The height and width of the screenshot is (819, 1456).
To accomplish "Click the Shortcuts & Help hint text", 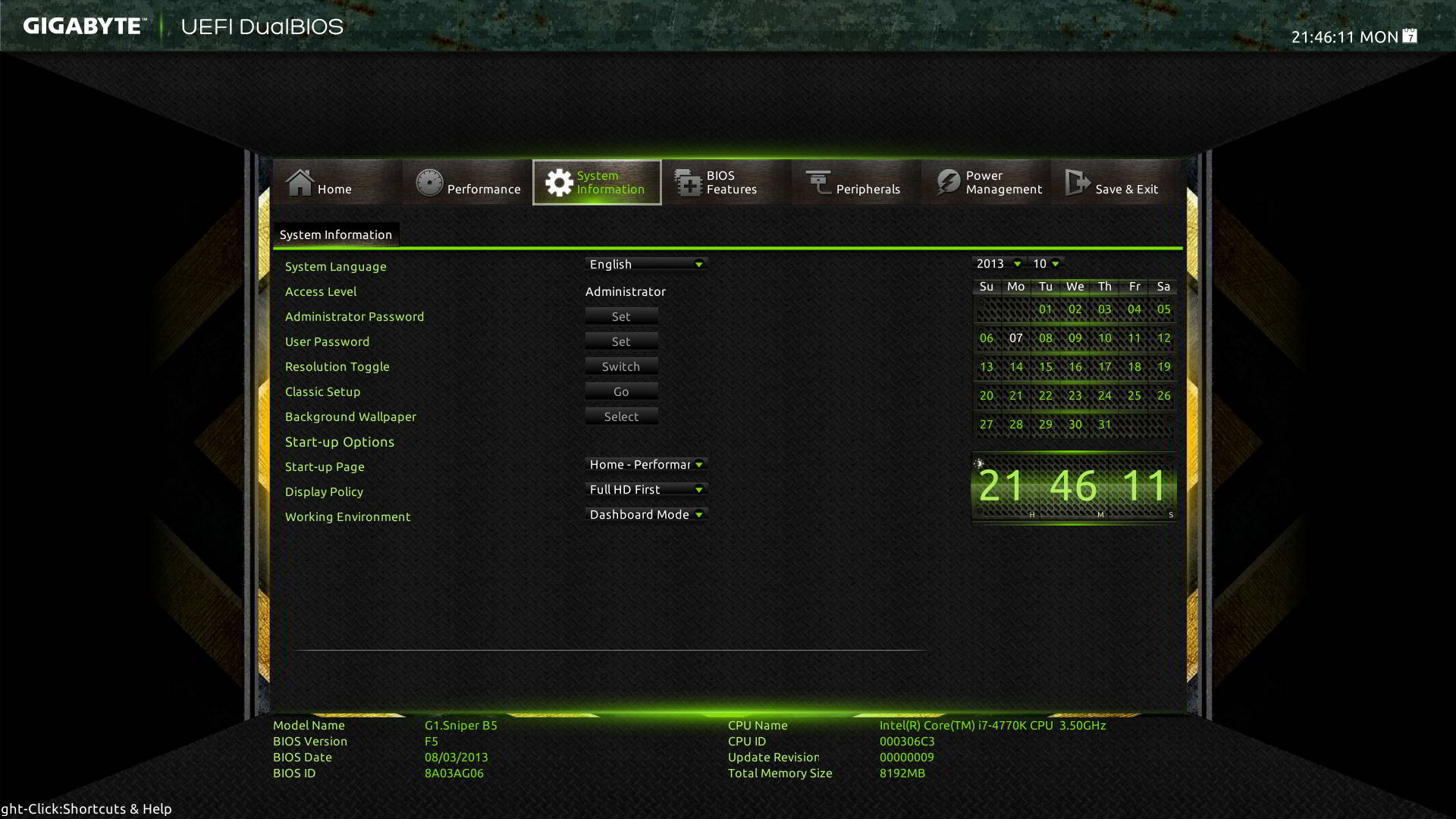I will [x=86, y=808].
